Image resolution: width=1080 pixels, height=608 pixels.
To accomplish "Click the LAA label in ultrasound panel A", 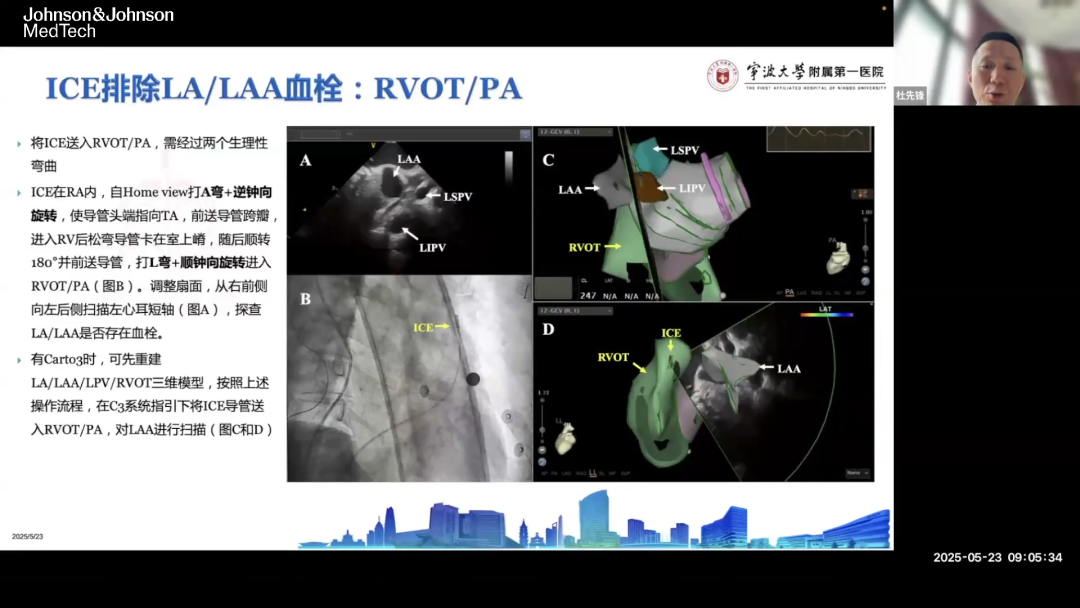I will tap(408, 159).
